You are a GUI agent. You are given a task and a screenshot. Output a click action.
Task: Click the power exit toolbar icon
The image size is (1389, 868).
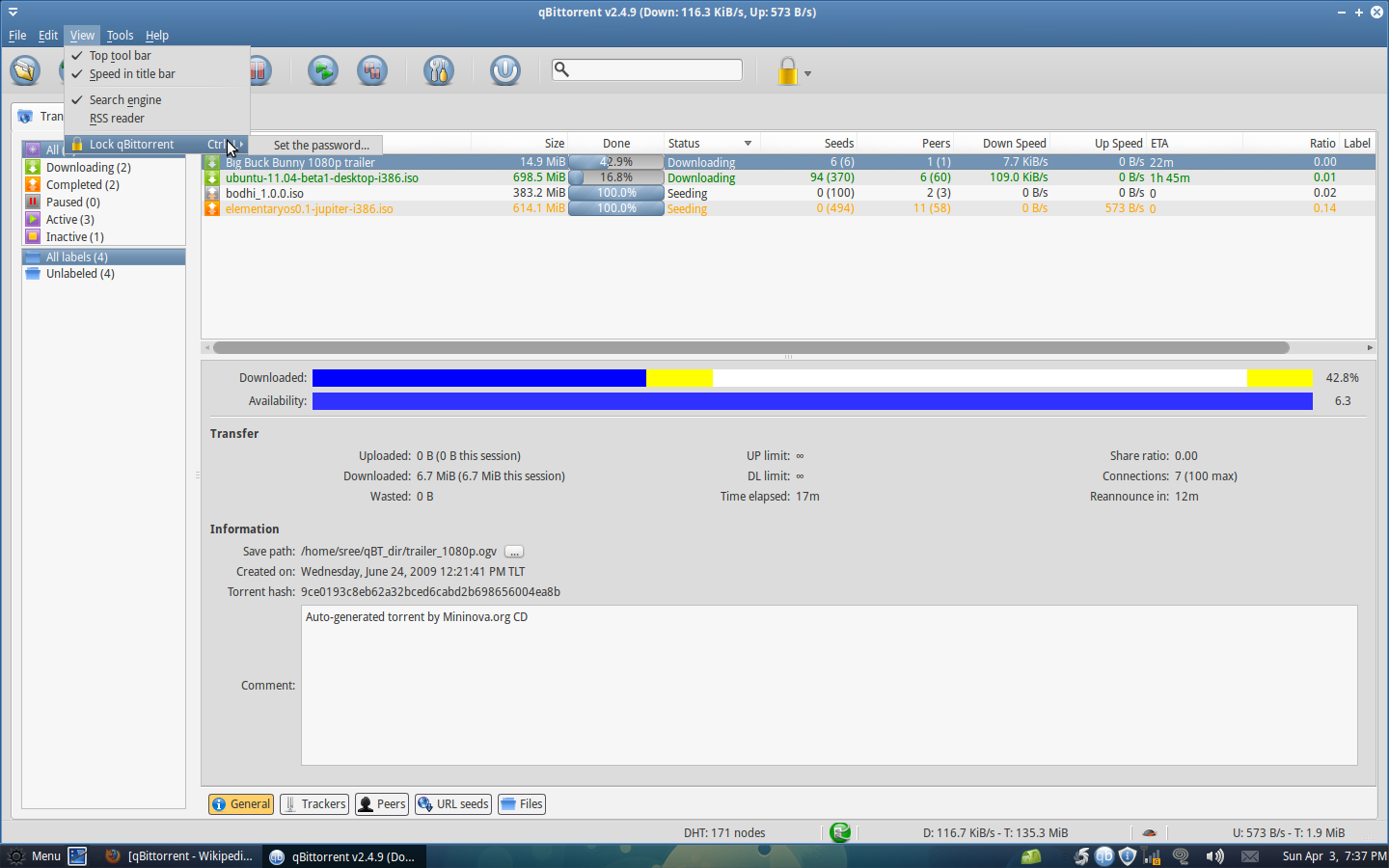click(x=505, y=70)
